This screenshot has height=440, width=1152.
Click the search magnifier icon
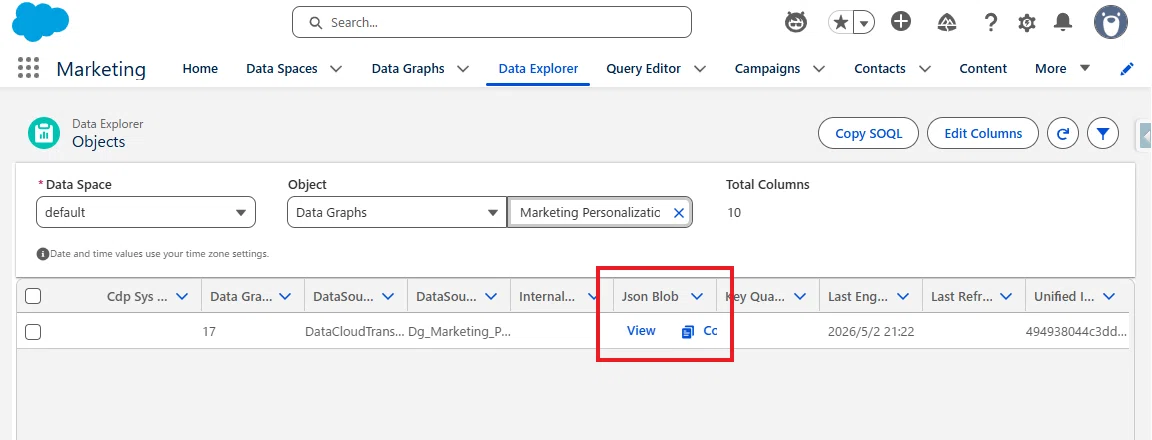[x=316, y=23]
